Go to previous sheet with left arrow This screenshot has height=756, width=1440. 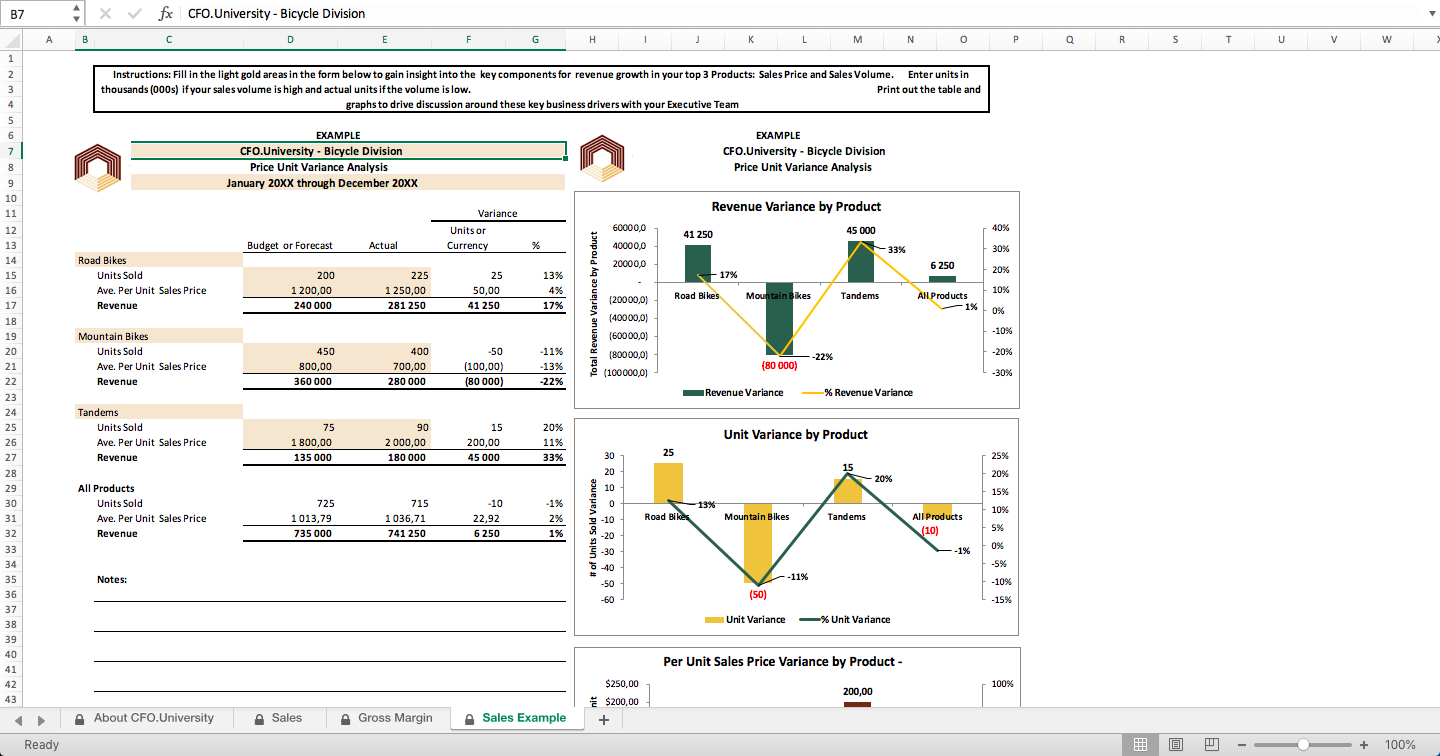point(17,718)
